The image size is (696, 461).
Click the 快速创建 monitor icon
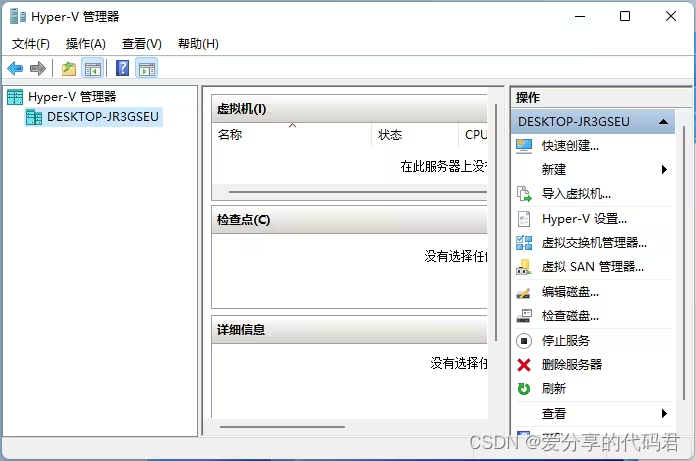pyautogui.click(x=524, y=146)
